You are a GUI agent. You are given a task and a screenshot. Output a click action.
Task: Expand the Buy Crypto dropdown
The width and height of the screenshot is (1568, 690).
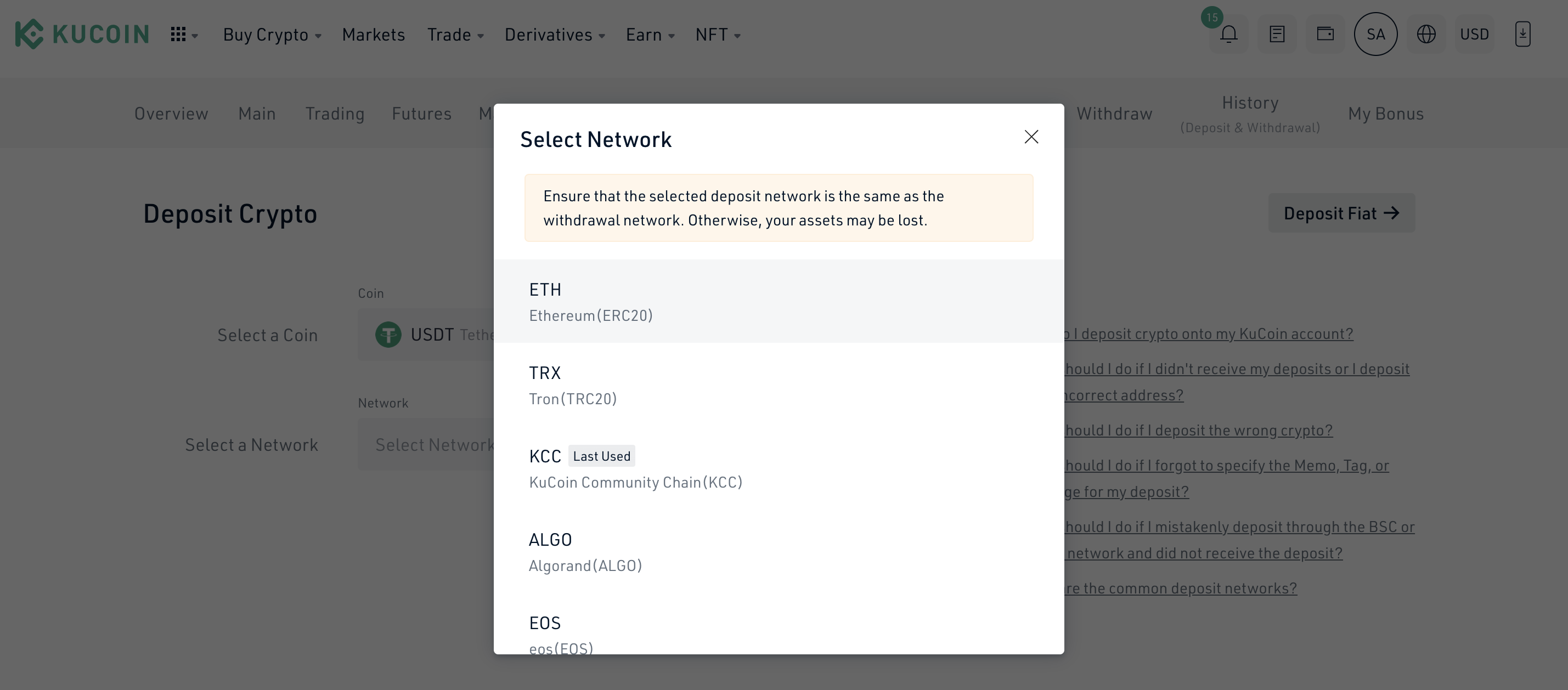pyautogui.click(x=272, y=35)
